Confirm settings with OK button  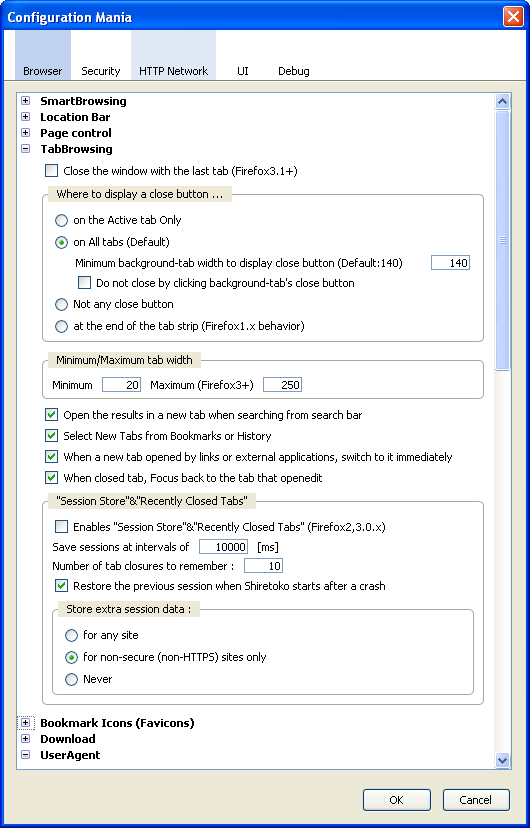point(396,799)
